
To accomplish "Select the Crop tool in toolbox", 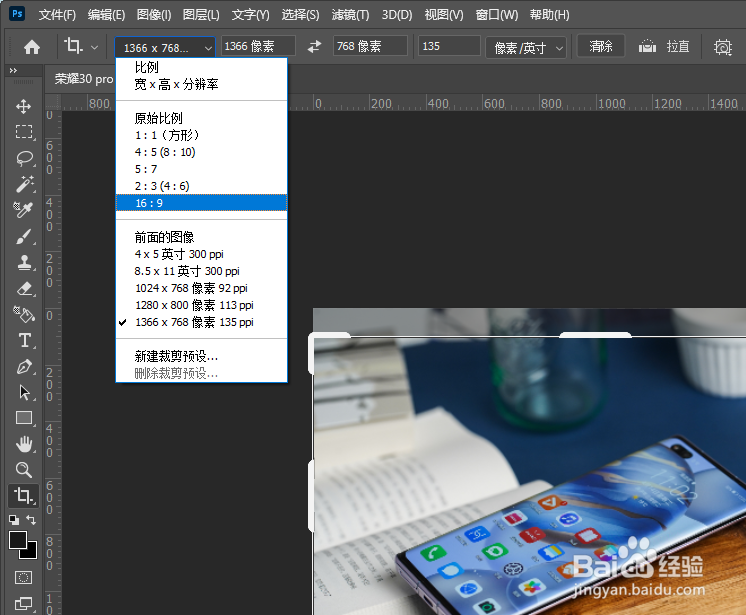I will pyautogui.click(x=23, y=496).
